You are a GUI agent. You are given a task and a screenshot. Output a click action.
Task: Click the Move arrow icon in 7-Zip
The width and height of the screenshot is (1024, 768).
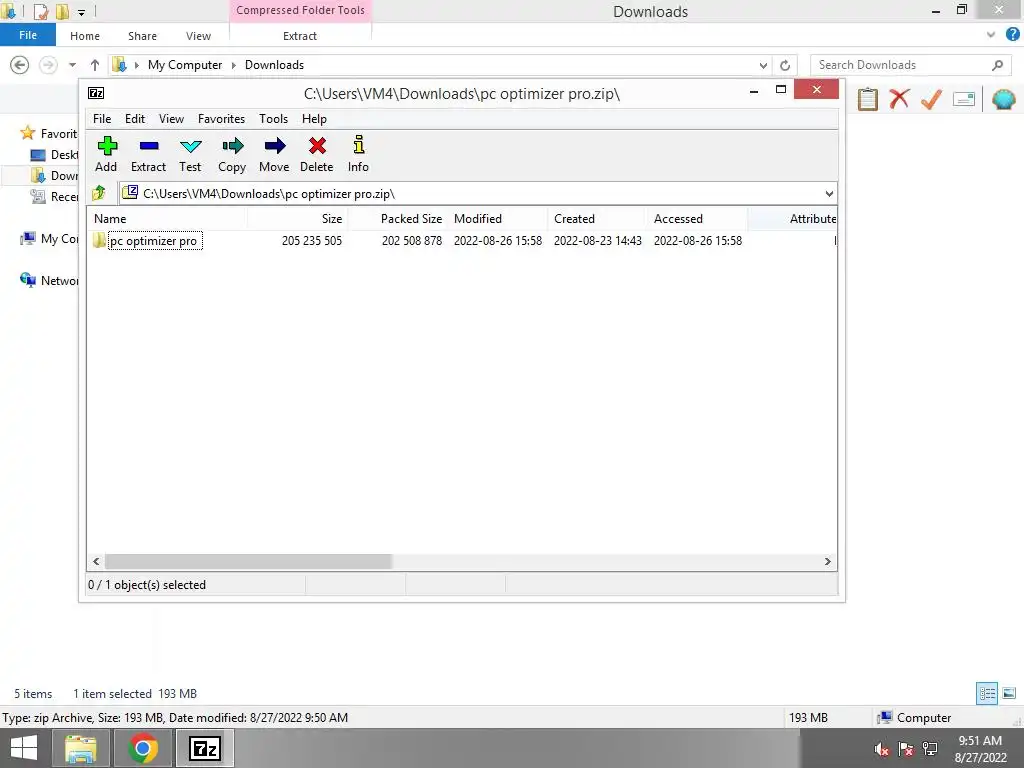click(x=275, y=146)
